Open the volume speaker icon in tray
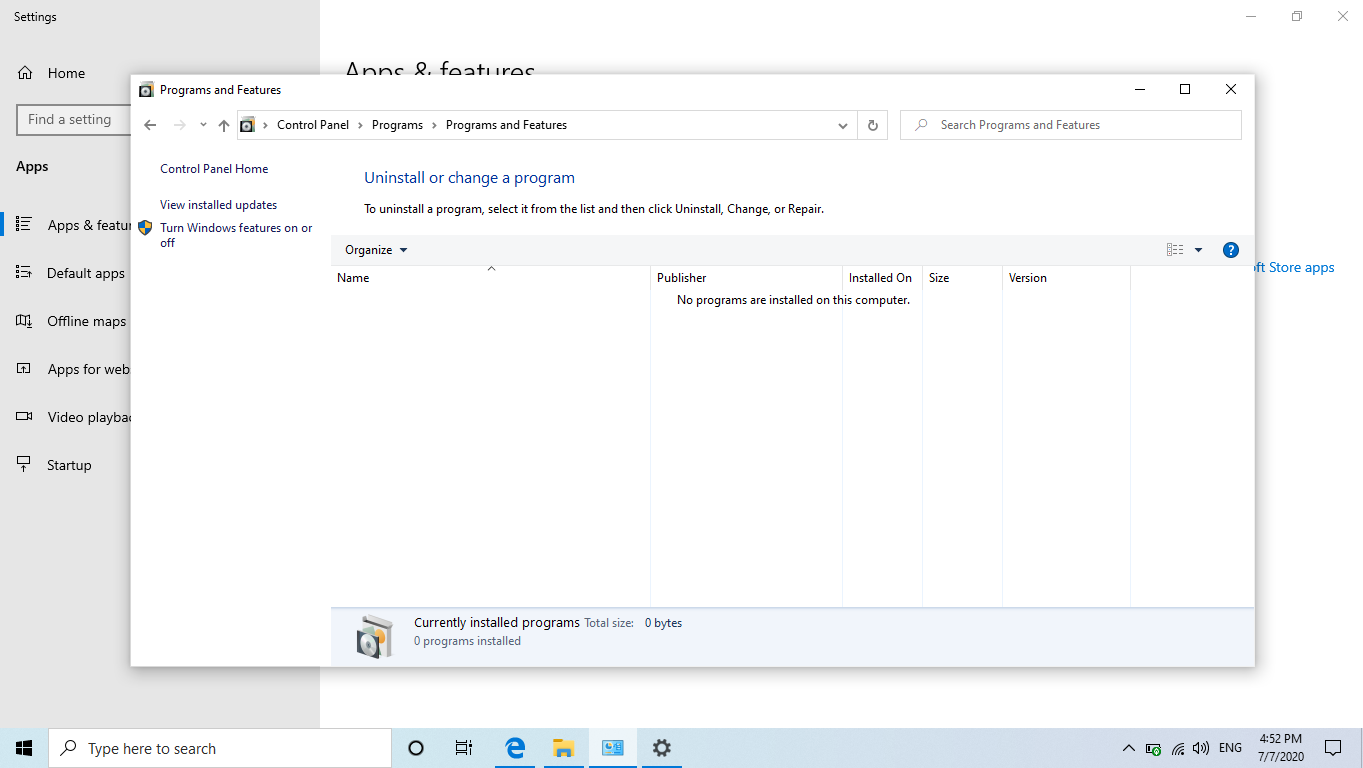1363x768 pixels. [1201, 748]
